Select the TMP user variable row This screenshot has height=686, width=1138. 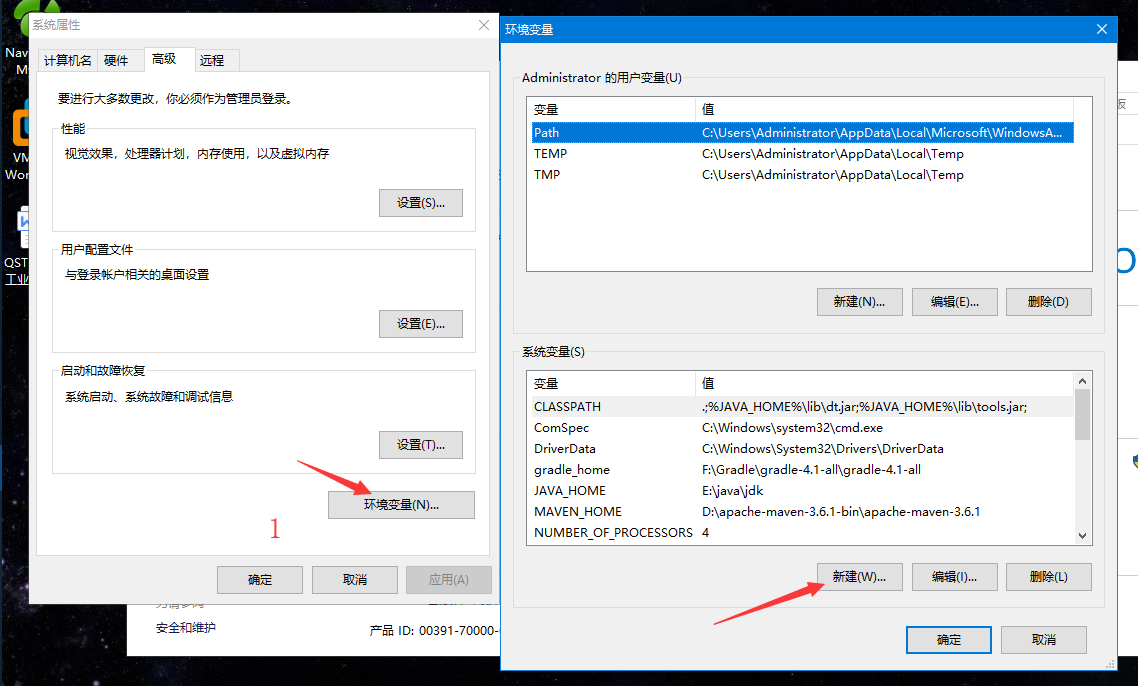(802, 174)
